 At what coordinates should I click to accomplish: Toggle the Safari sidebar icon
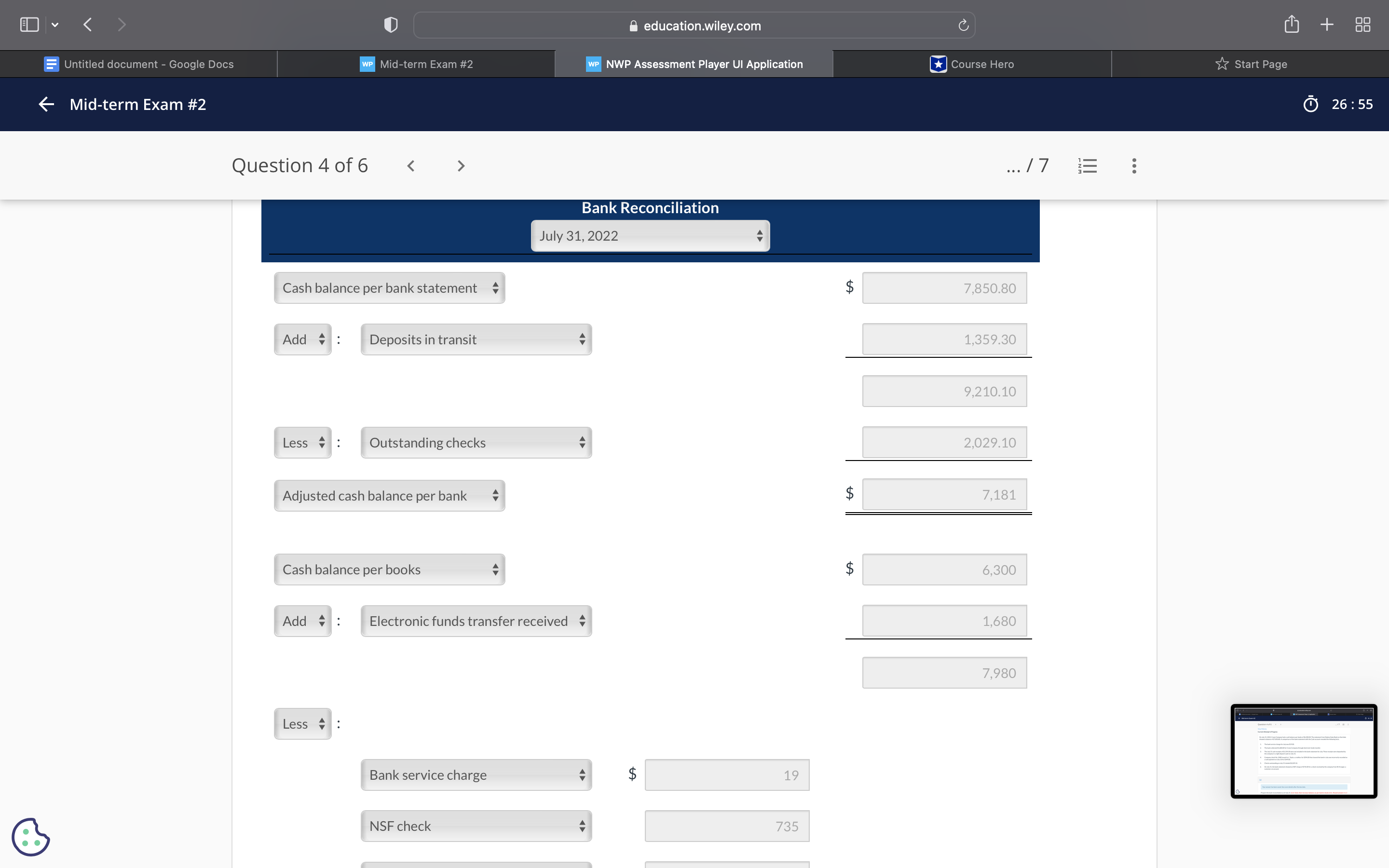click(x=29, y=25)
